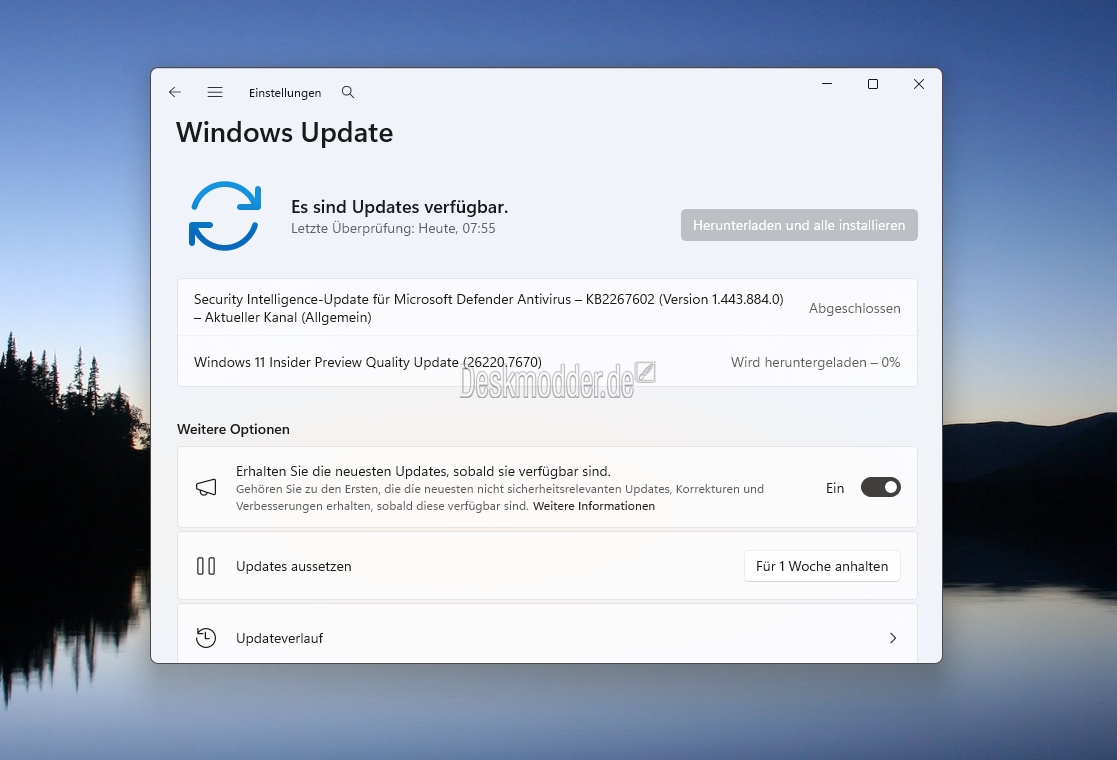Click the pause icon beside Updates aussetzen
The height and width of the screenshot is (760, 1117).
tap(206, 566)
